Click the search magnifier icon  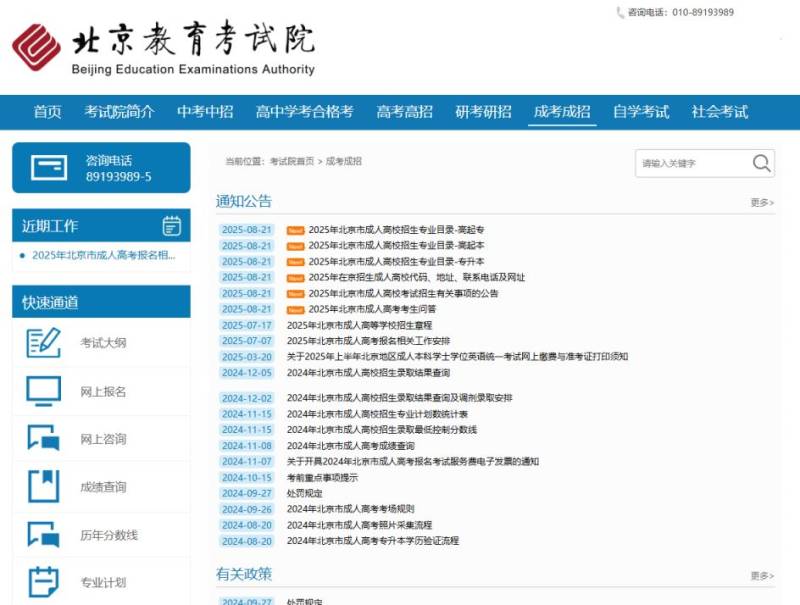pos(761,163)
